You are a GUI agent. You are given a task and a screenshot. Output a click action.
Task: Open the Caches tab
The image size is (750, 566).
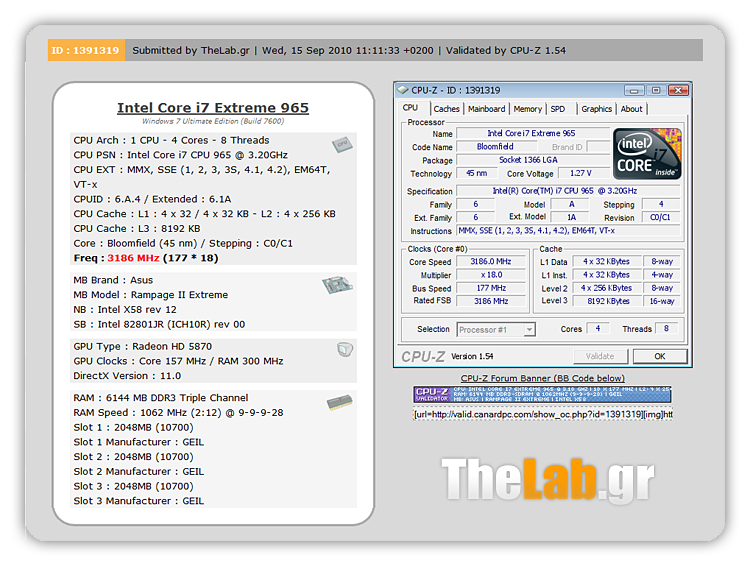446,109
